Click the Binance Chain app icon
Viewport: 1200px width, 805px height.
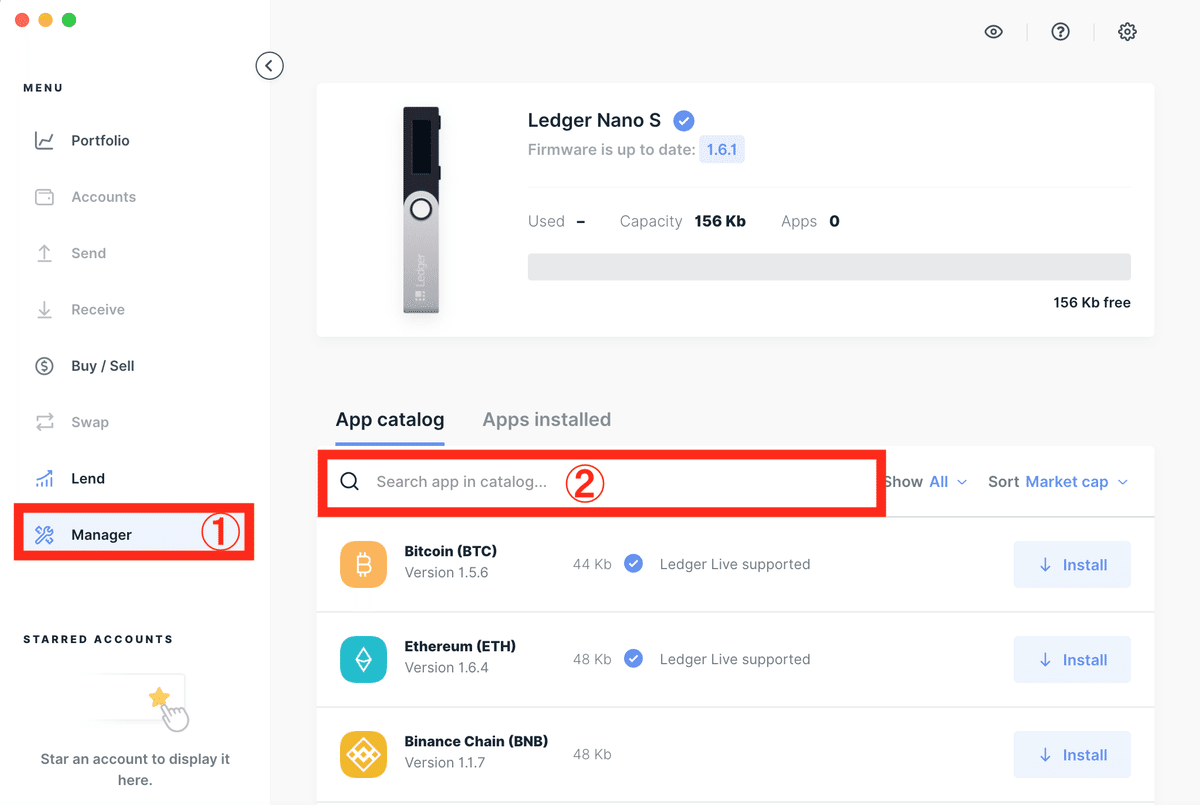tap(363, 755)
